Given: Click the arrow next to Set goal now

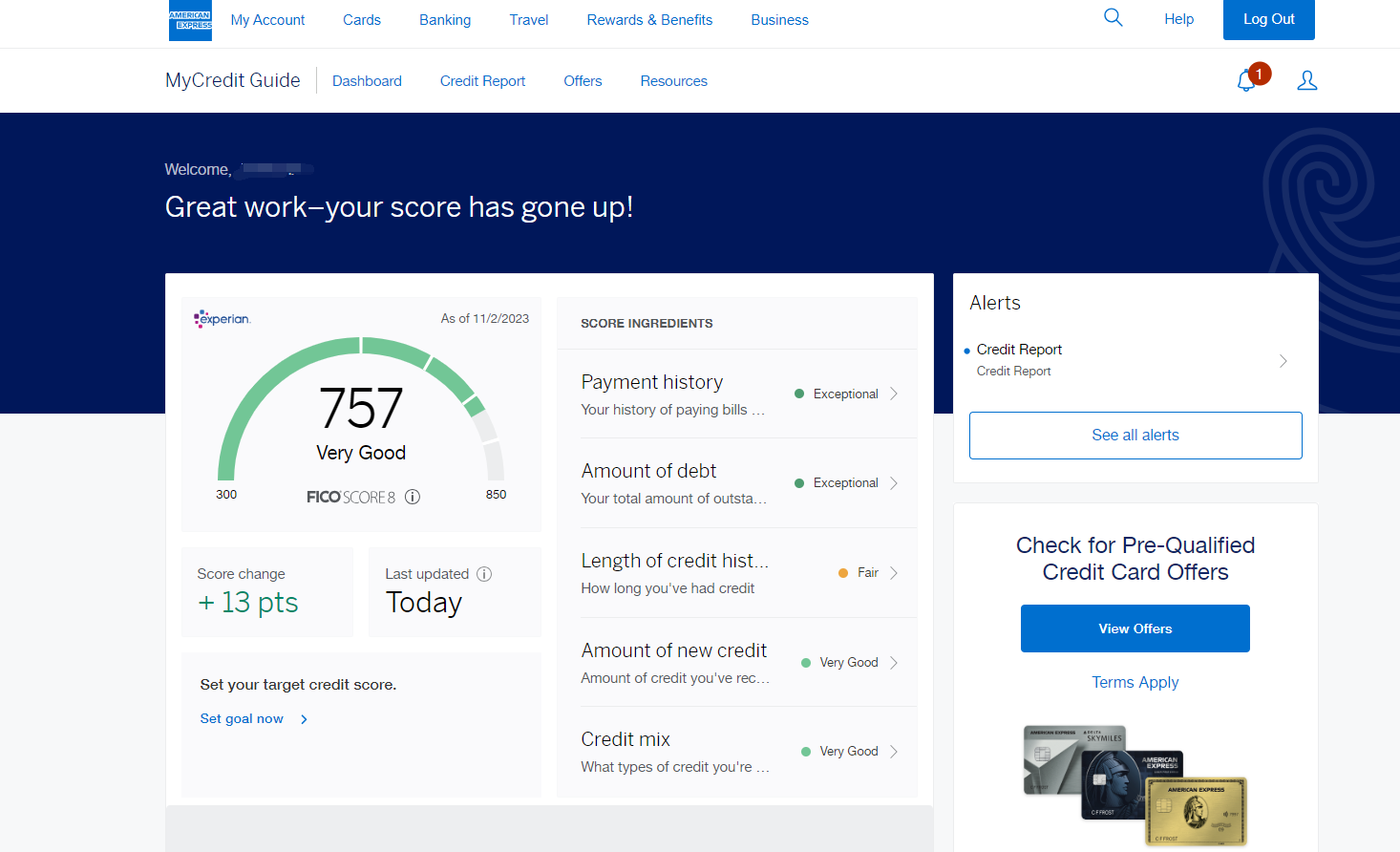Looking at the screenshot, I should tap(304, 719).
